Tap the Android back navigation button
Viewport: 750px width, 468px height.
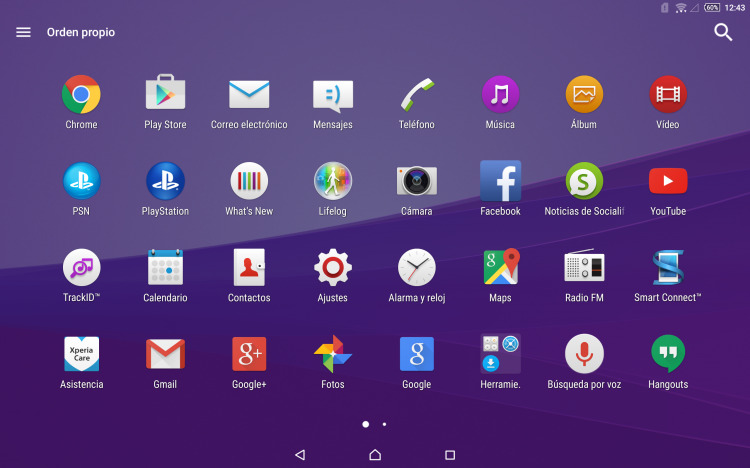300,455
